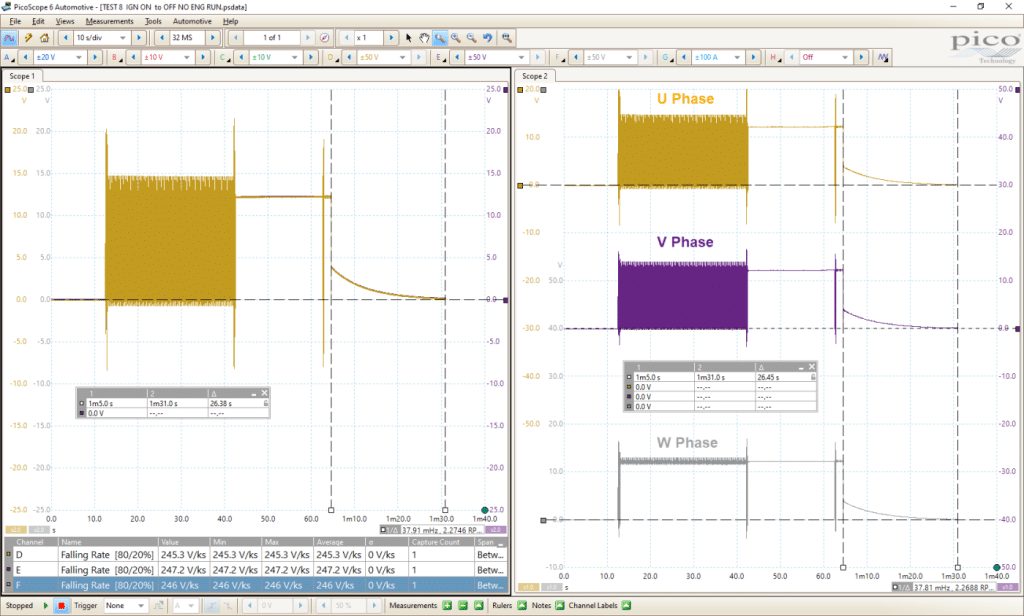Close the ruler legend in Scope 1
1024x616 pixels.
coord(264,393)
